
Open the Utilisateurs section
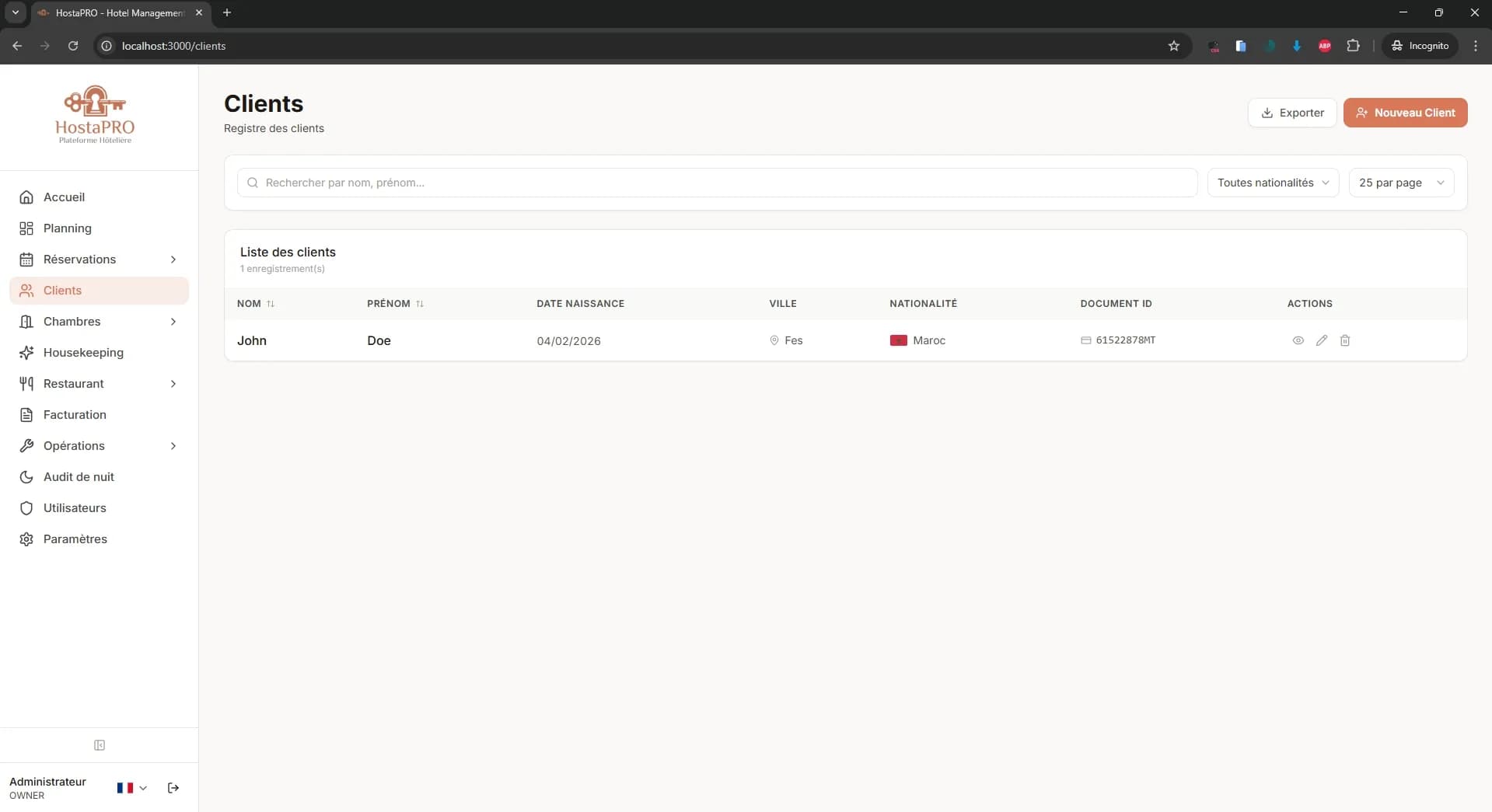pyautogui.click(x=75, y=507)
